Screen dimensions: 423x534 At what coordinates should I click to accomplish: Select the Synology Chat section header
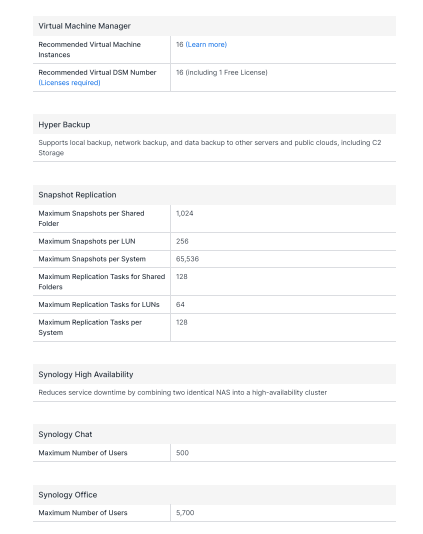click(x=214, y=434)
